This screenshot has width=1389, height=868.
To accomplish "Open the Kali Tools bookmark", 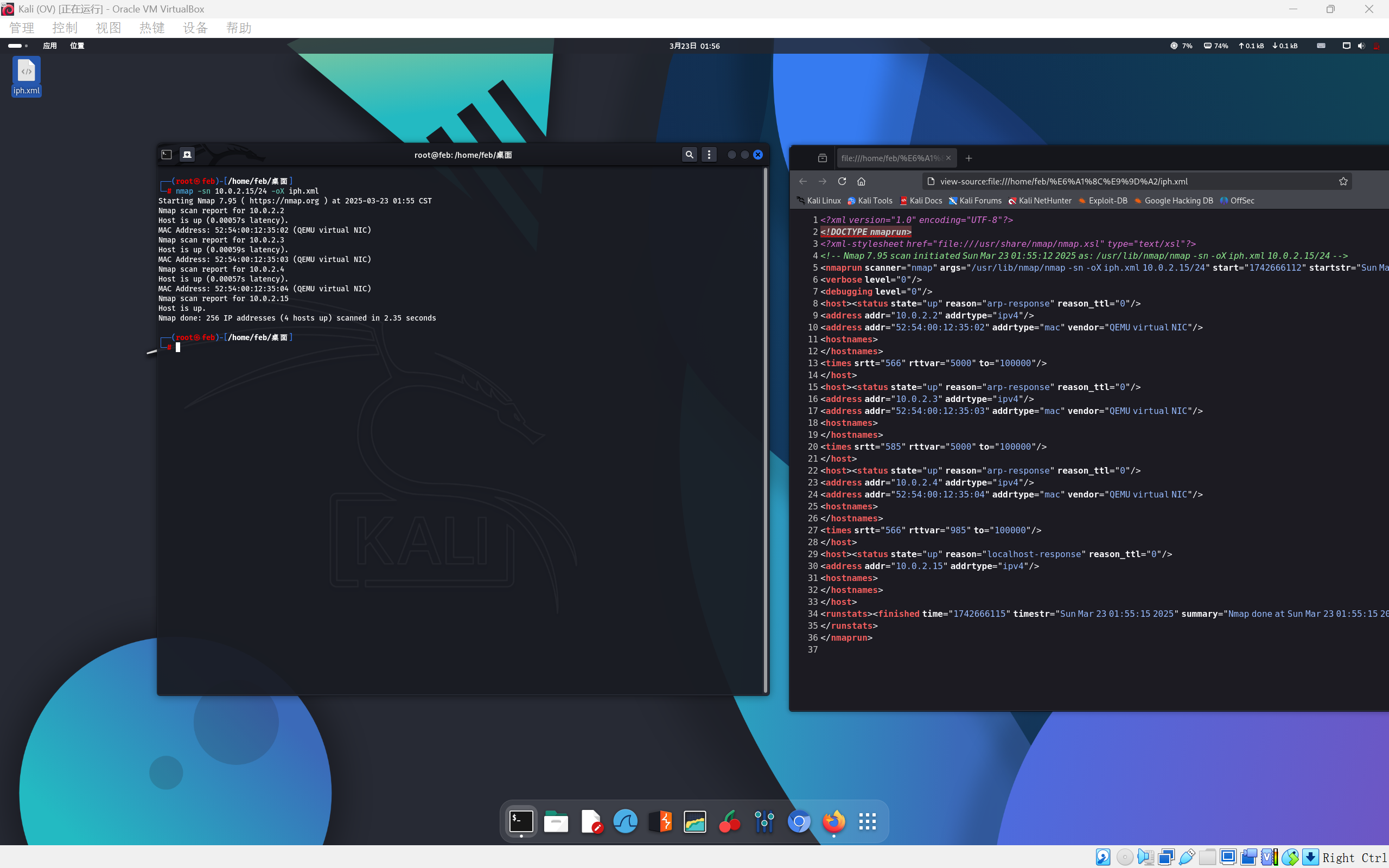I will pyautogui.click(x=870, y=200).
